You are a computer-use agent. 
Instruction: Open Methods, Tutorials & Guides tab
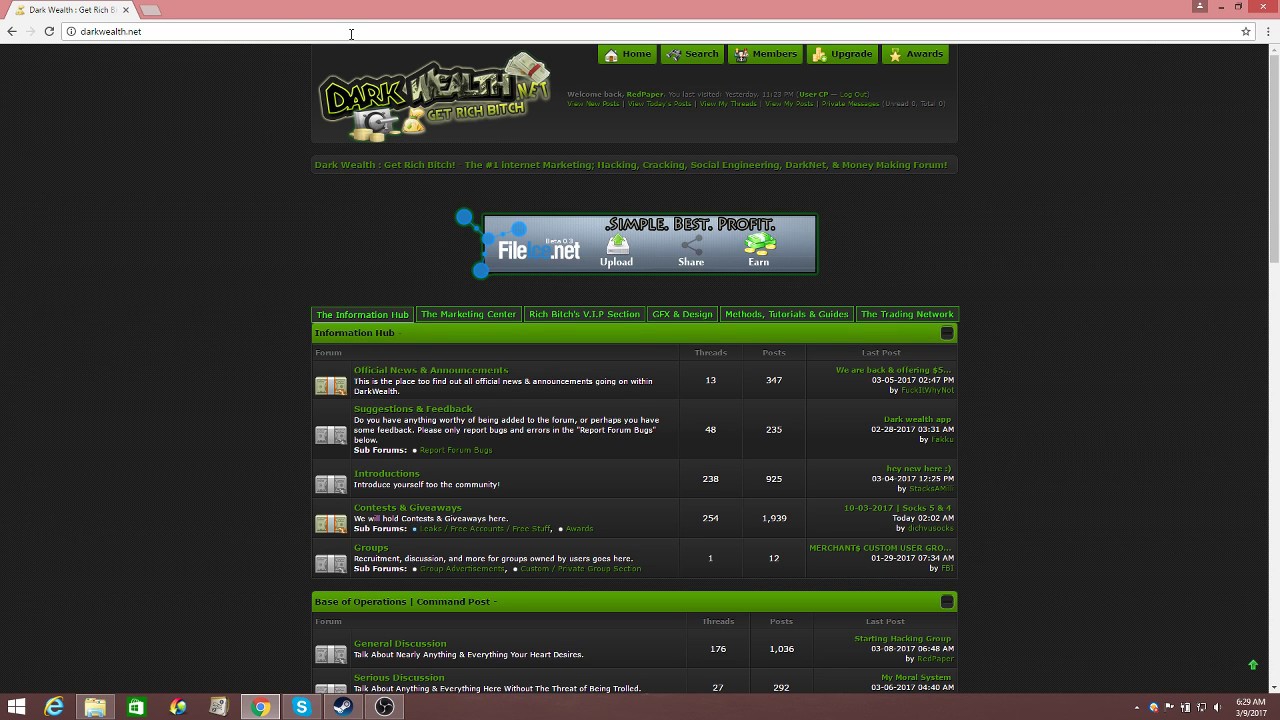pyautogui.click(x=786, y=314)
